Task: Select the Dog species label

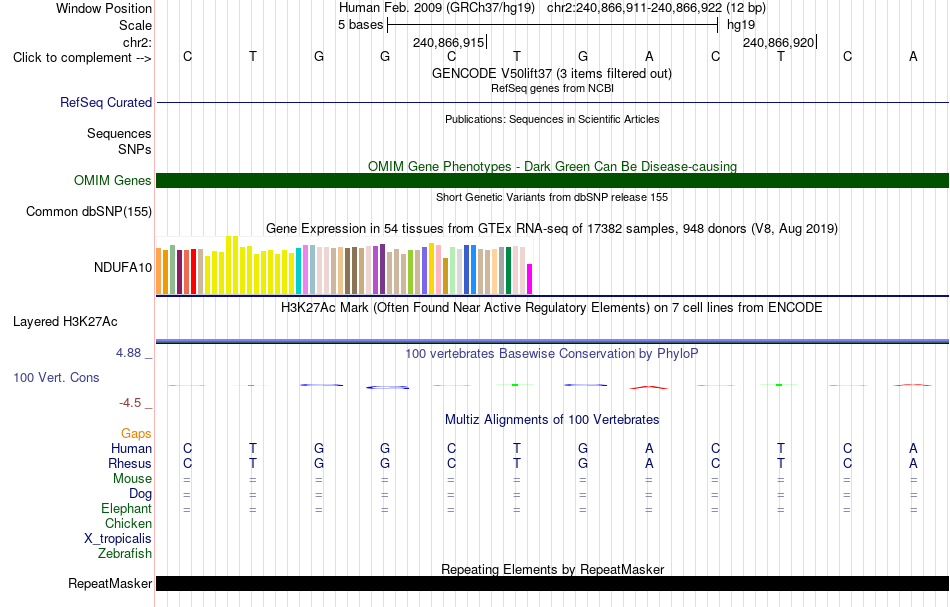Action: tap(140, 494)
